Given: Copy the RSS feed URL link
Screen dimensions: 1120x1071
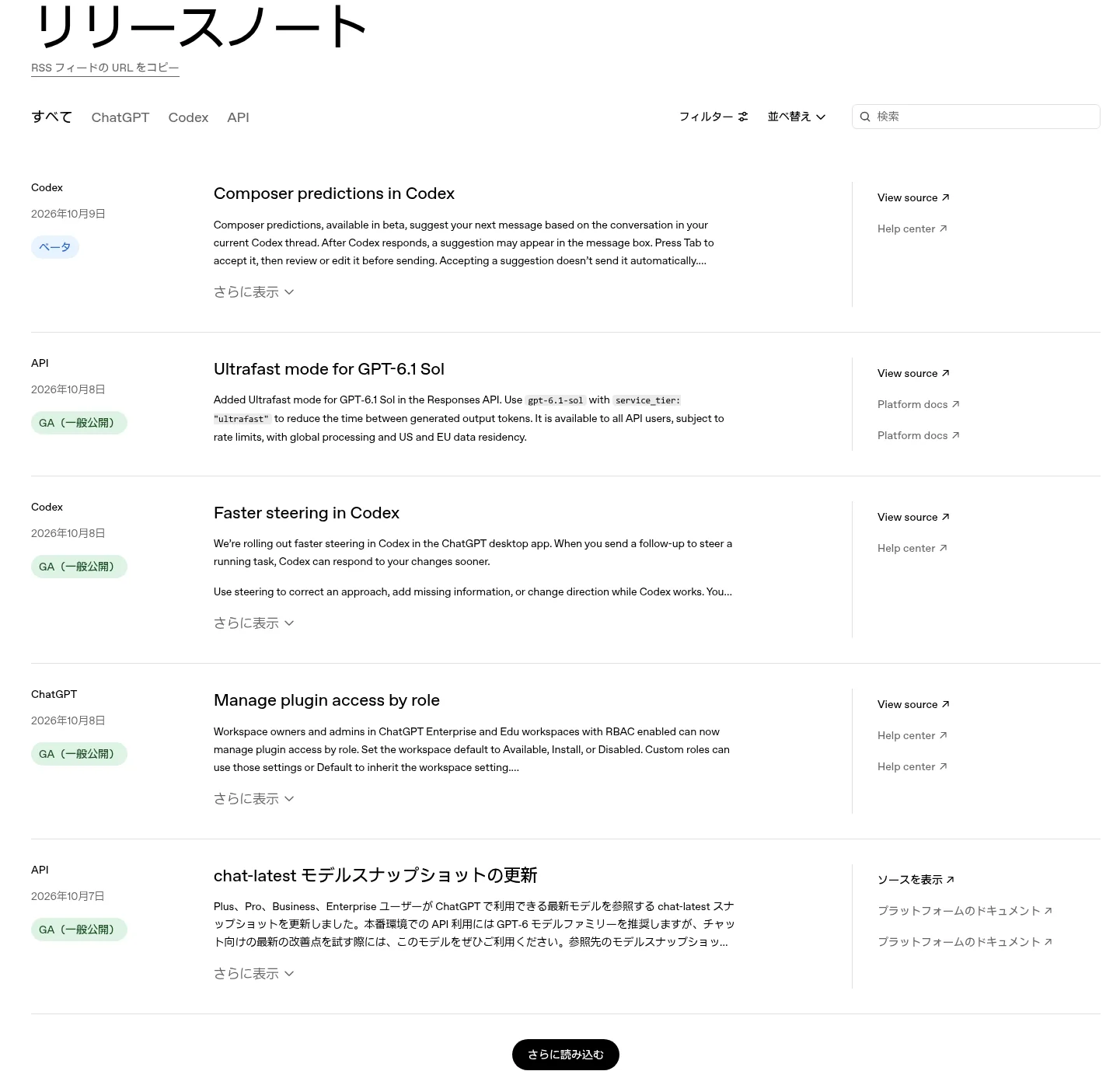Looking at the screenshot, I should pos(105,68).
